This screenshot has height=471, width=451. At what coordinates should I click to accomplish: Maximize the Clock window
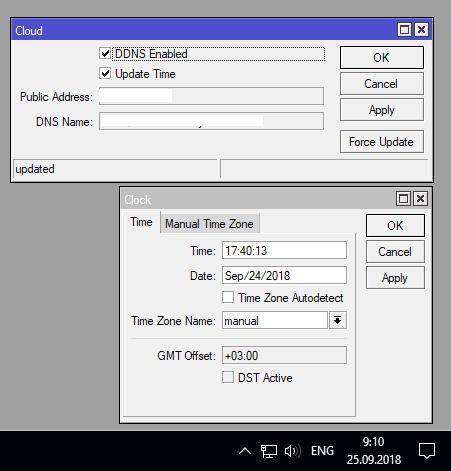(403, 199)
